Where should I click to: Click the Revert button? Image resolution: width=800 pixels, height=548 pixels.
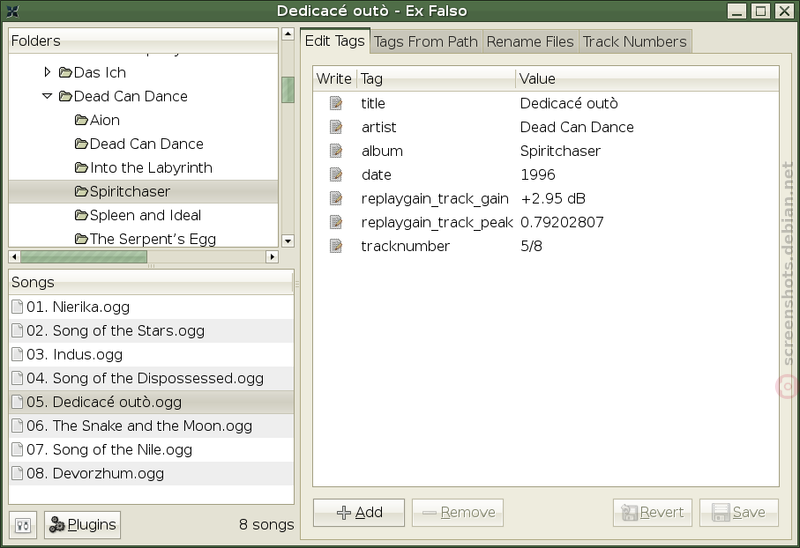[x=653, y=512]
